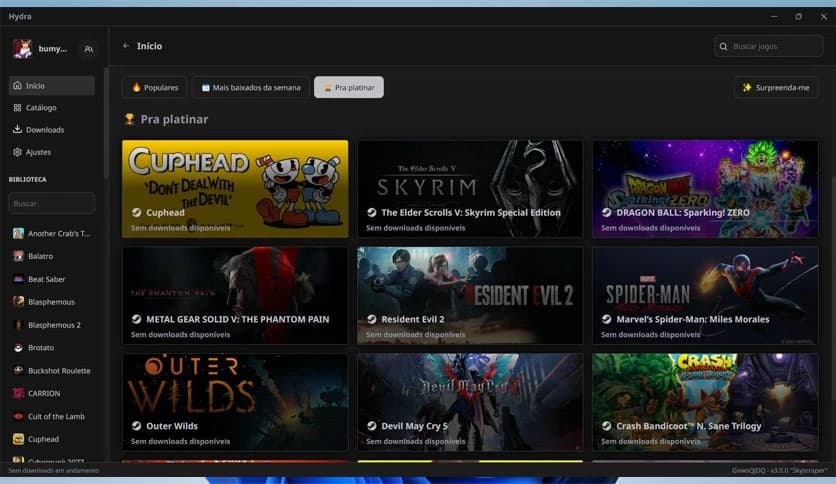Click the user profile avatar
This screenshot has width=836, height=484.
pos(22,49)
